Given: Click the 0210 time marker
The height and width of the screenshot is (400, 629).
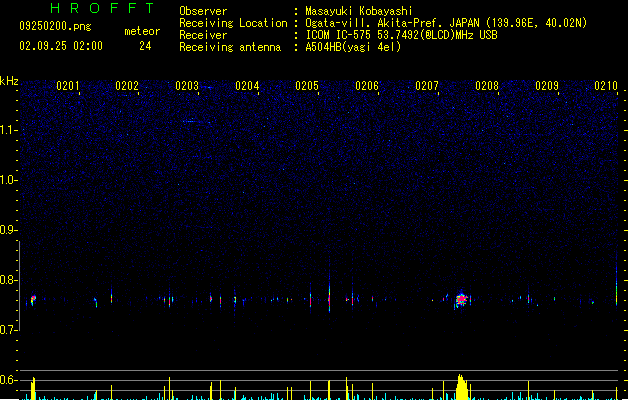Looking at the screenshot, I should [606, 86].
